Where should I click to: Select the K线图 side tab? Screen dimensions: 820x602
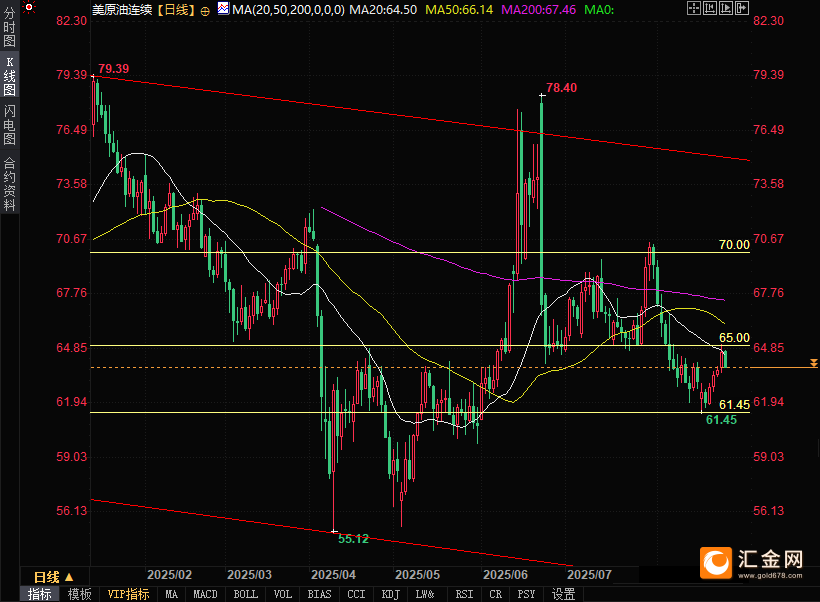[9, 76]
